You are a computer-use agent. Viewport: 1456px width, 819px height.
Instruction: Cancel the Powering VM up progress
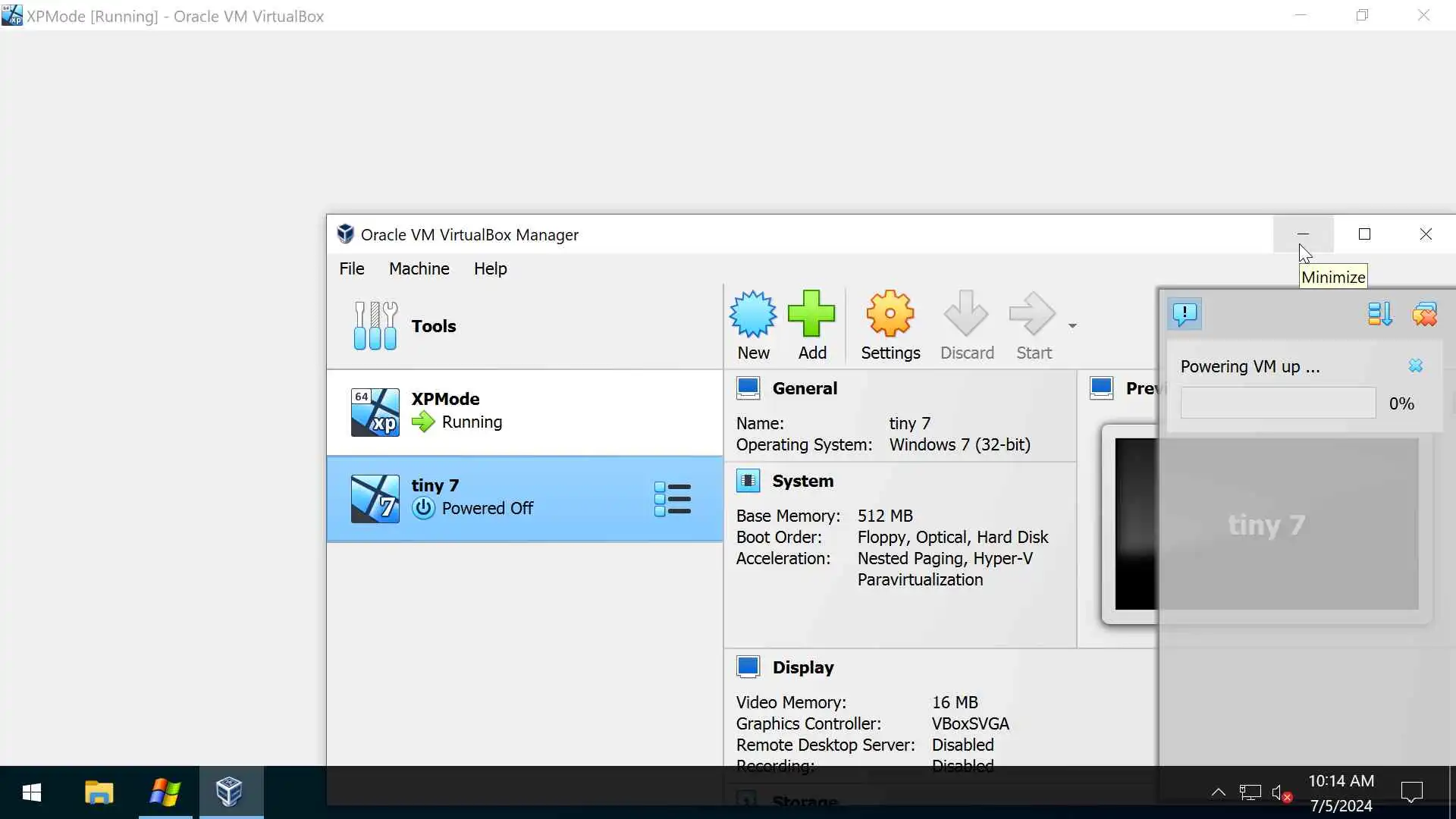pos(1415,366)
